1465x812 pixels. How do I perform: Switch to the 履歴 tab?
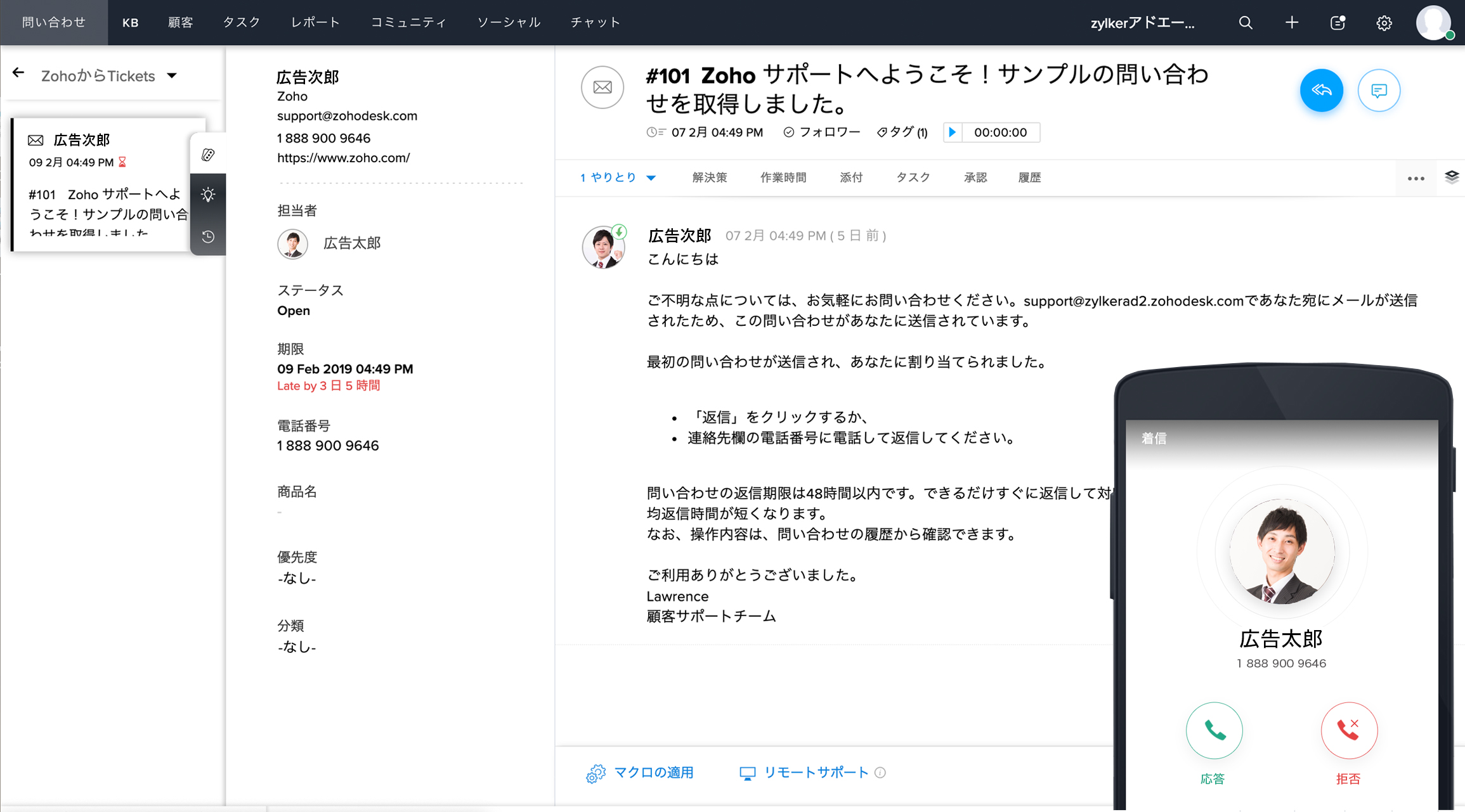[1029, 177]
